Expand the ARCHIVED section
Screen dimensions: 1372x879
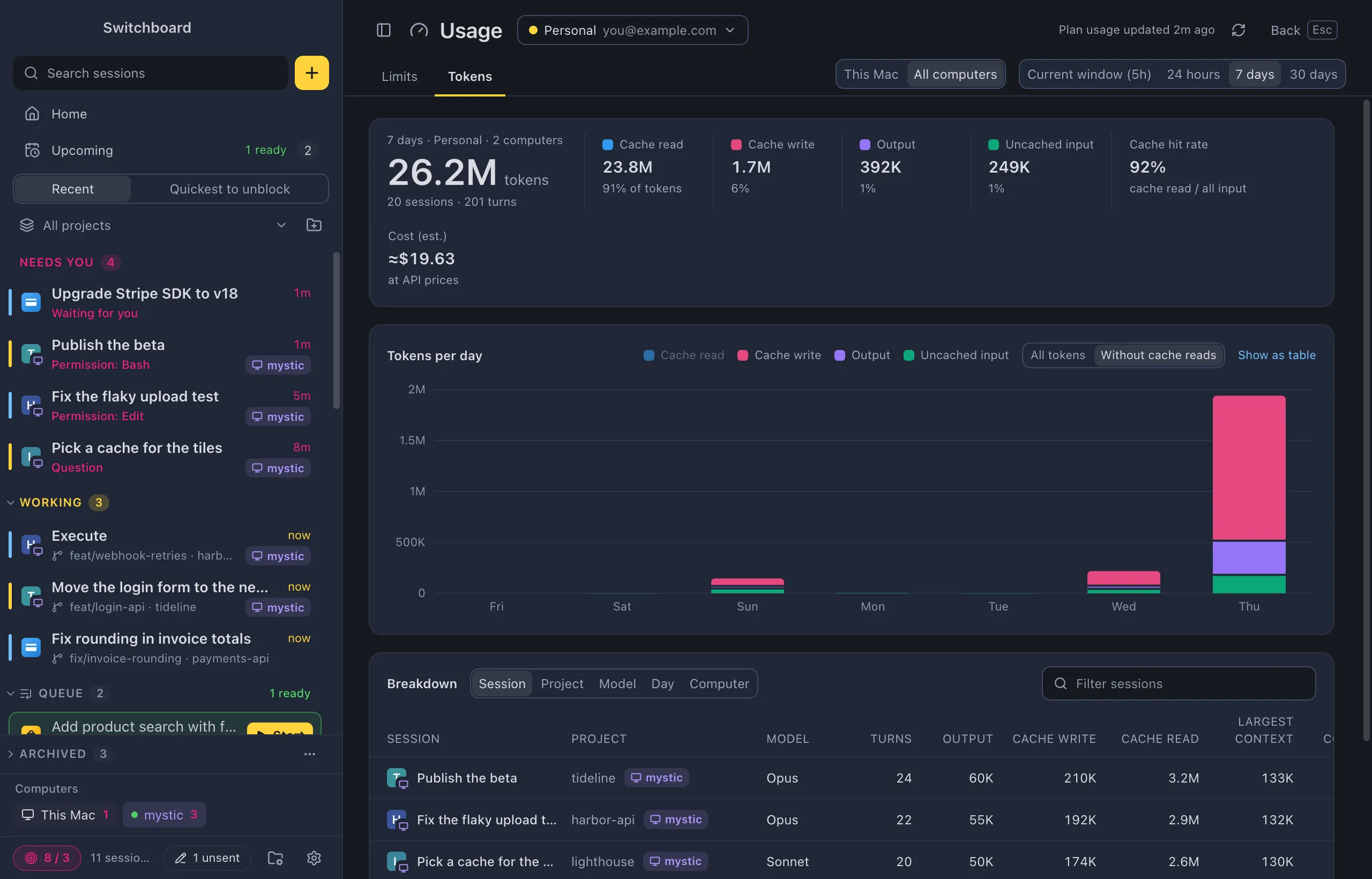coord(11,754)
